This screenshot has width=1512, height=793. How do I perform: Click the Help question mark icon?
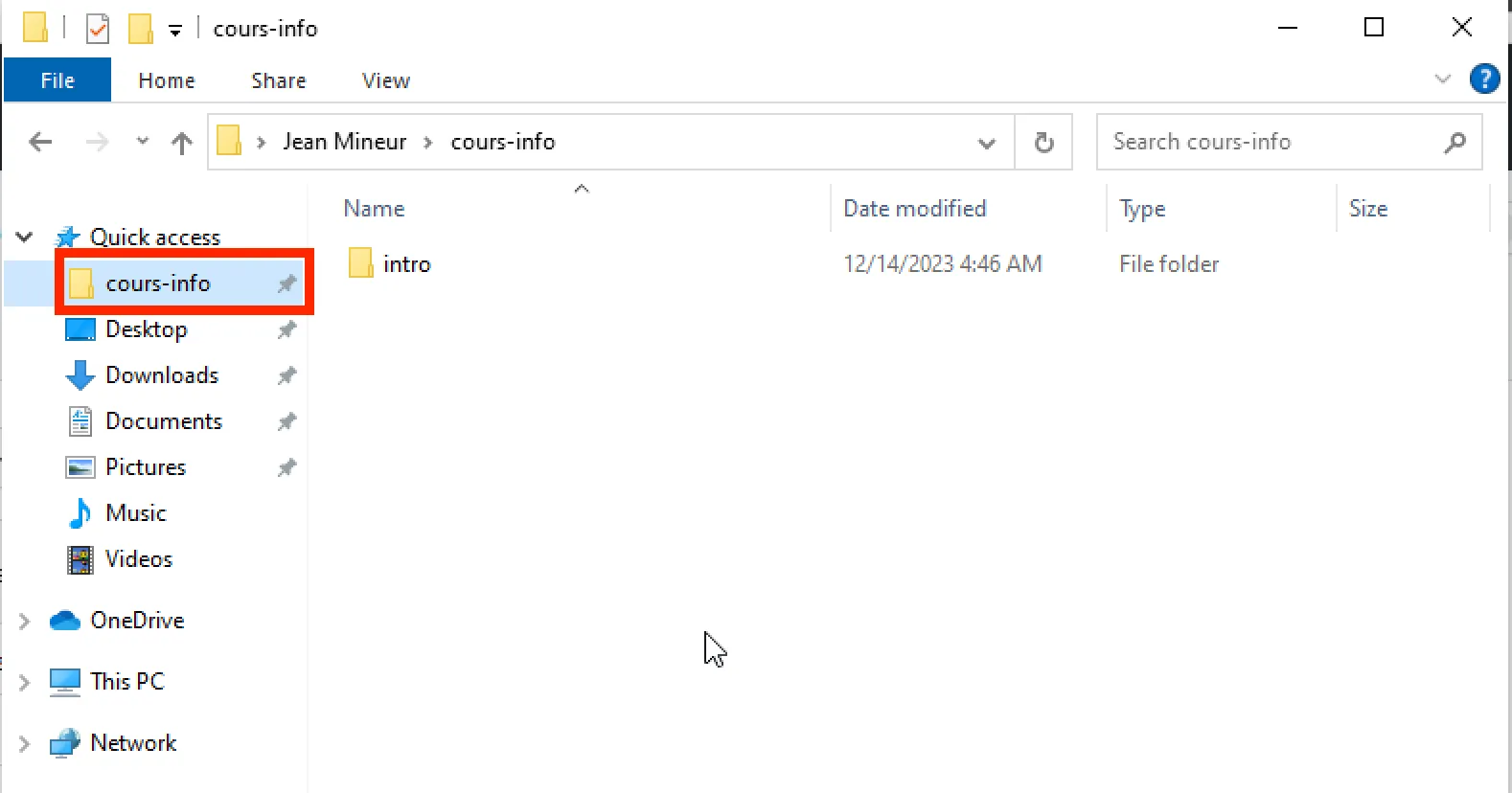click(1484, 79)
